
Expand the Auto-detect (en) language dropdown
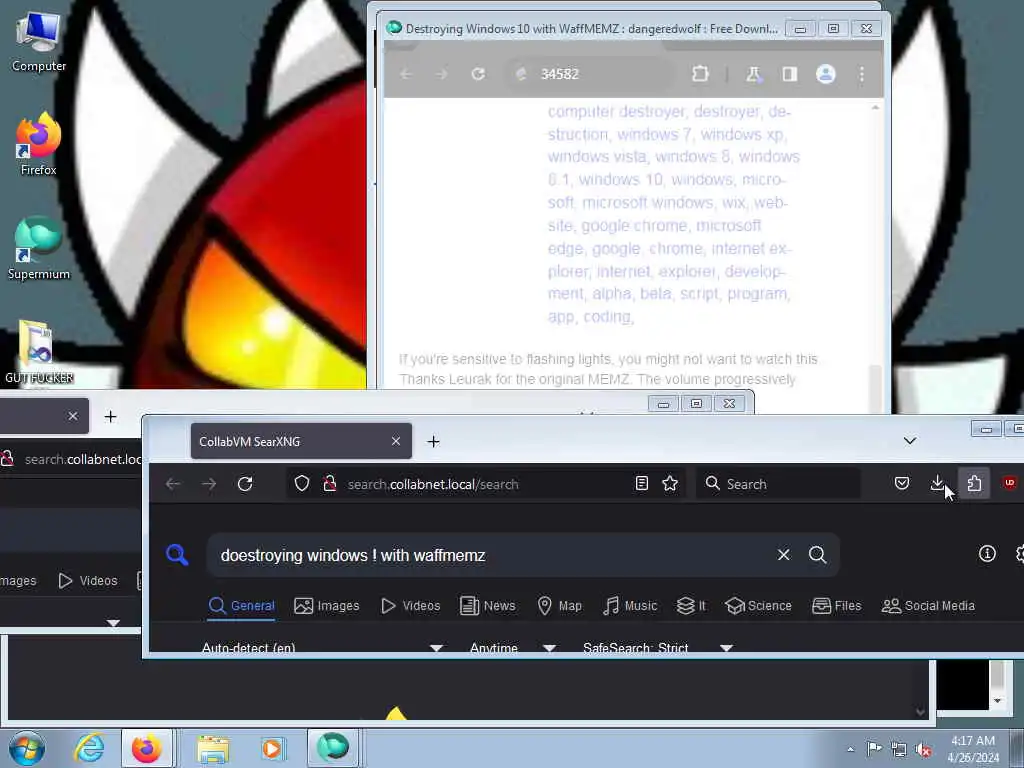pyautogui.click(x=322, y=648)
